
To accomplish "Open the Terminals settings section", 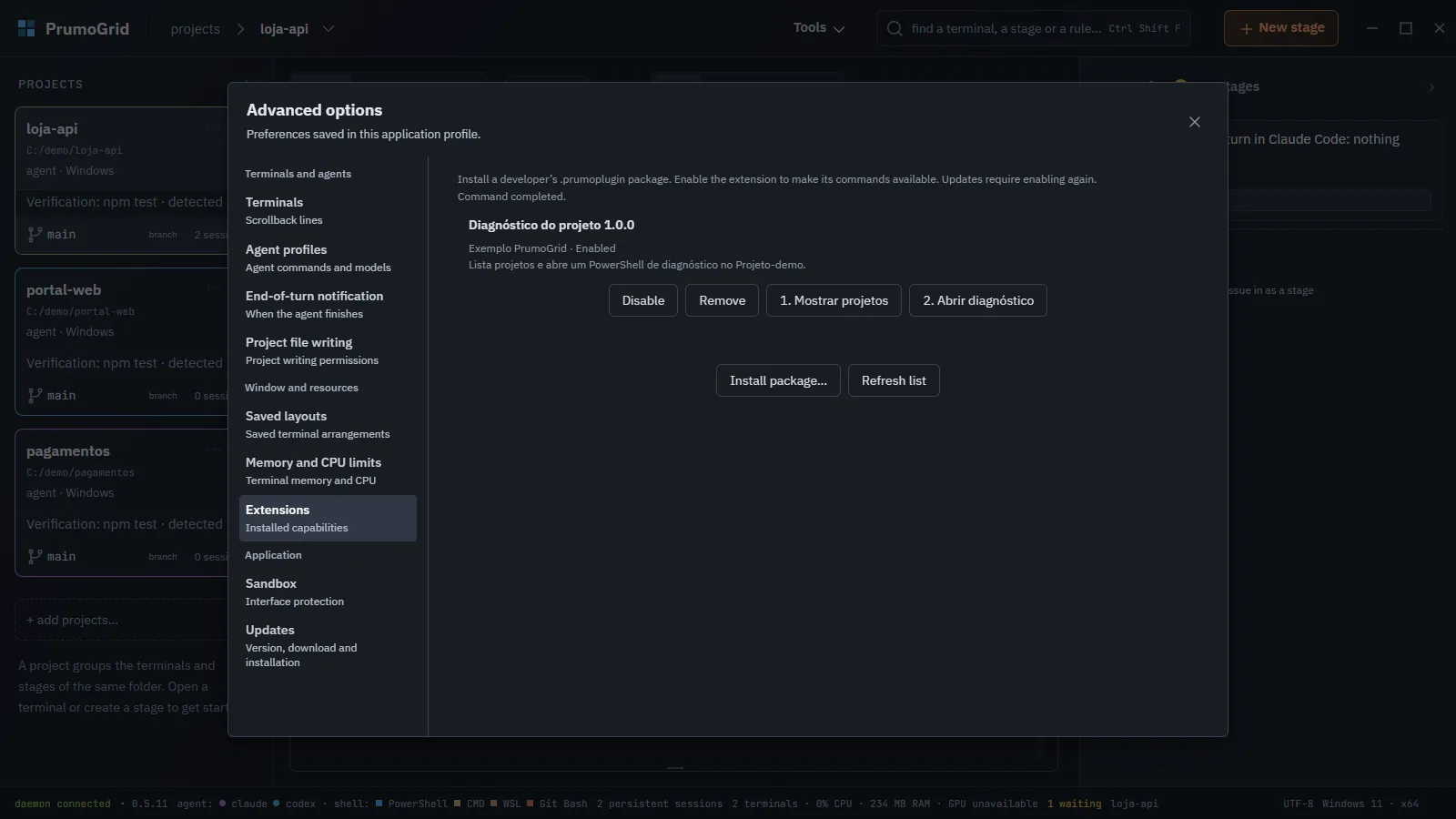I will click(x=328, y=210).
